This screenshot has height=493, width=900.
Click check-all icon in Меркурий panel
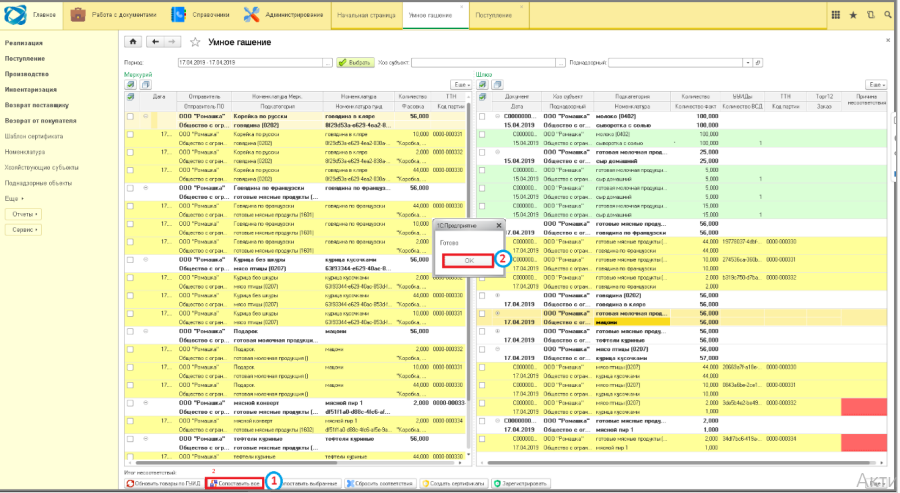click(x=130, y=84)
